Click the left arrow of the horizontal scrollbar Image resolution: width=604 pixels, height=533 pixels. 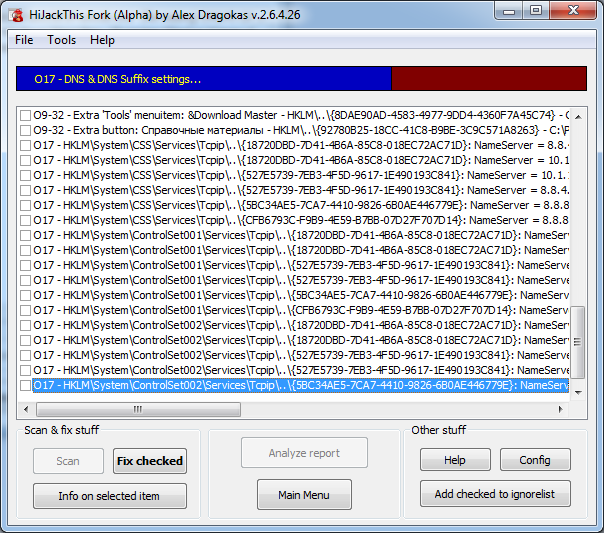click(x=26, y=409)
